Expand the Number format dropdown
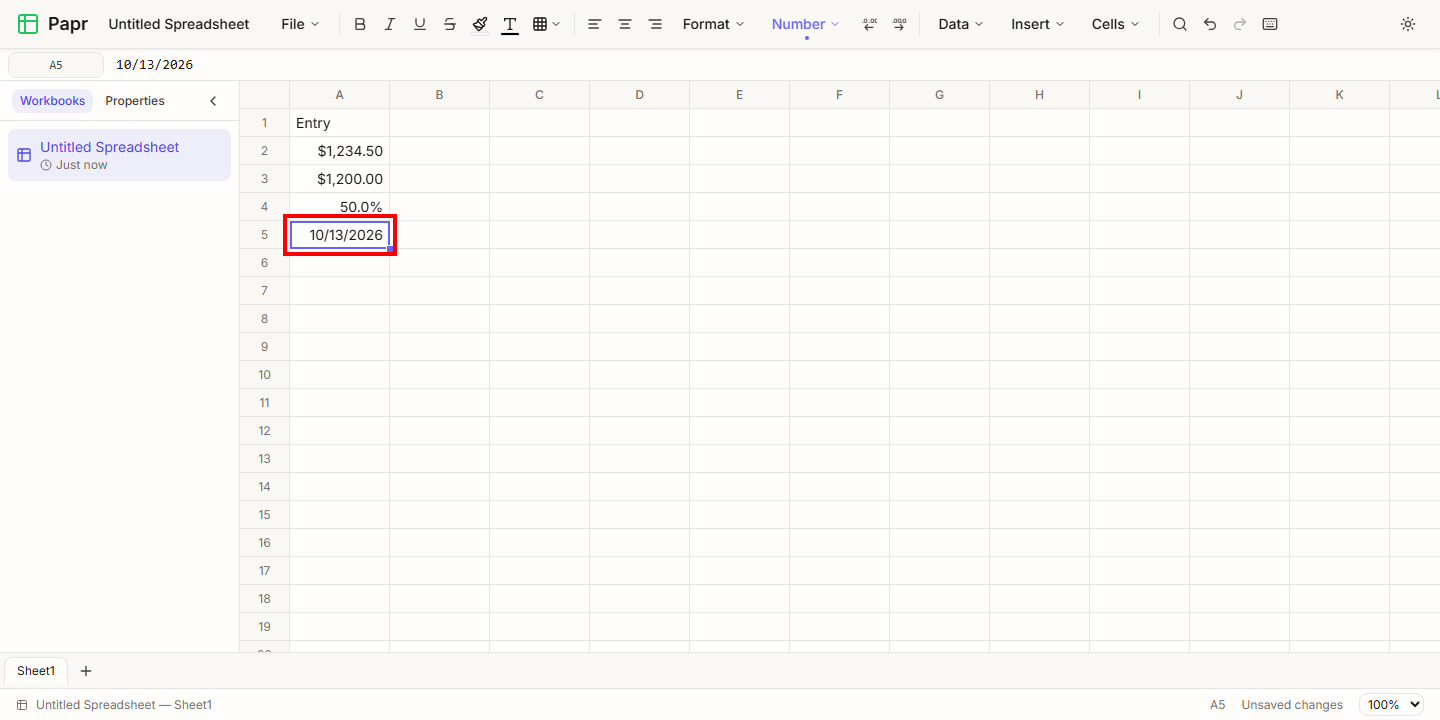Image resolution: width=1440 pixels, height=720 pixels. (x=806, y=24)
